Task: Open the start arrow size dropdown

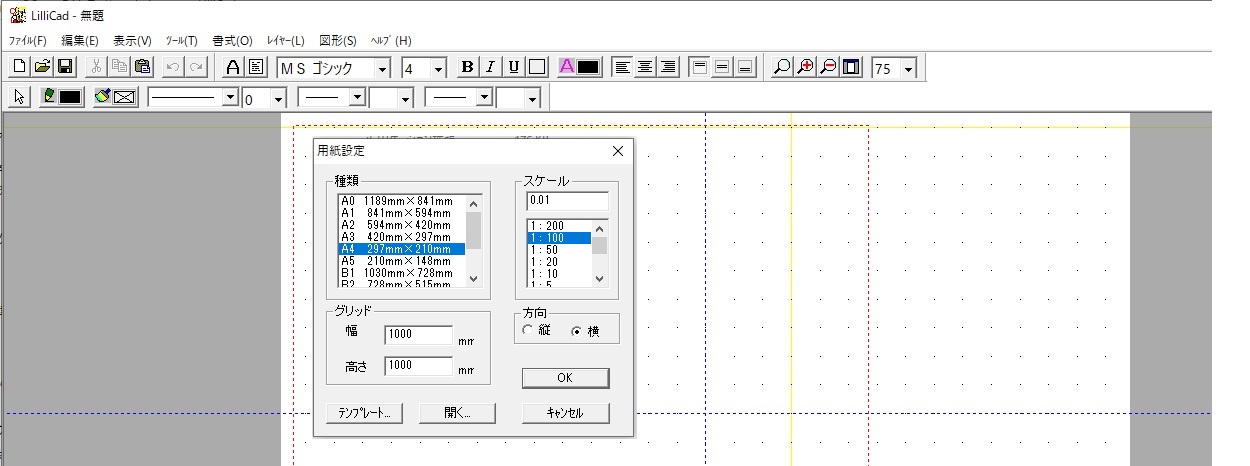Action: [x=404, y=98]
